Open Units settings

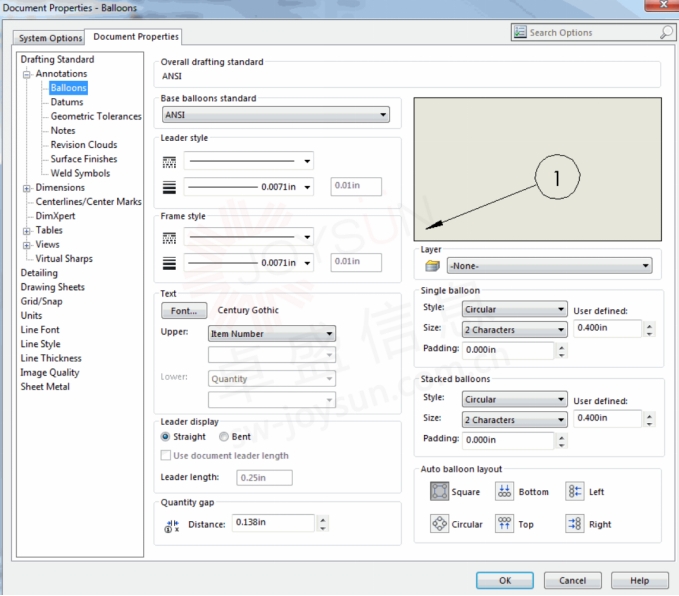[x=31, y=316]
